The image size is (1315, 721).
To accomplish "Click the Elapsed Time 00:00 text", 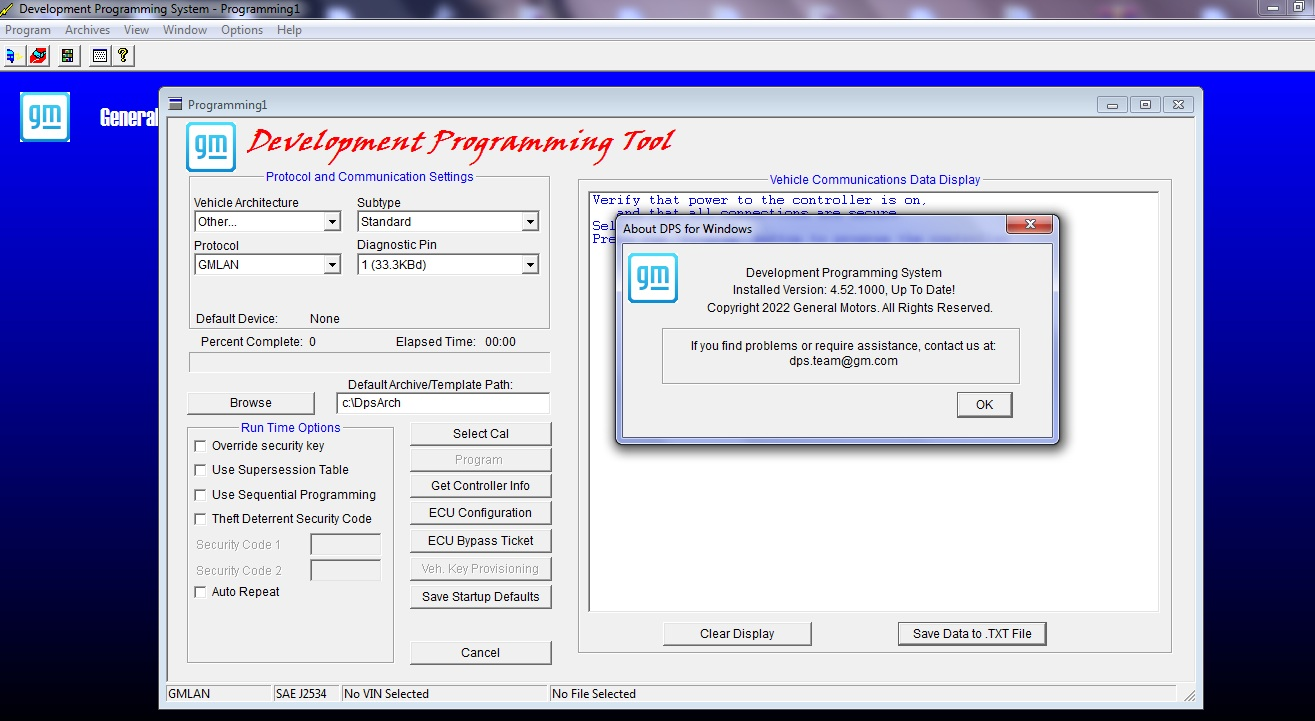I will (x=456, y=342).
